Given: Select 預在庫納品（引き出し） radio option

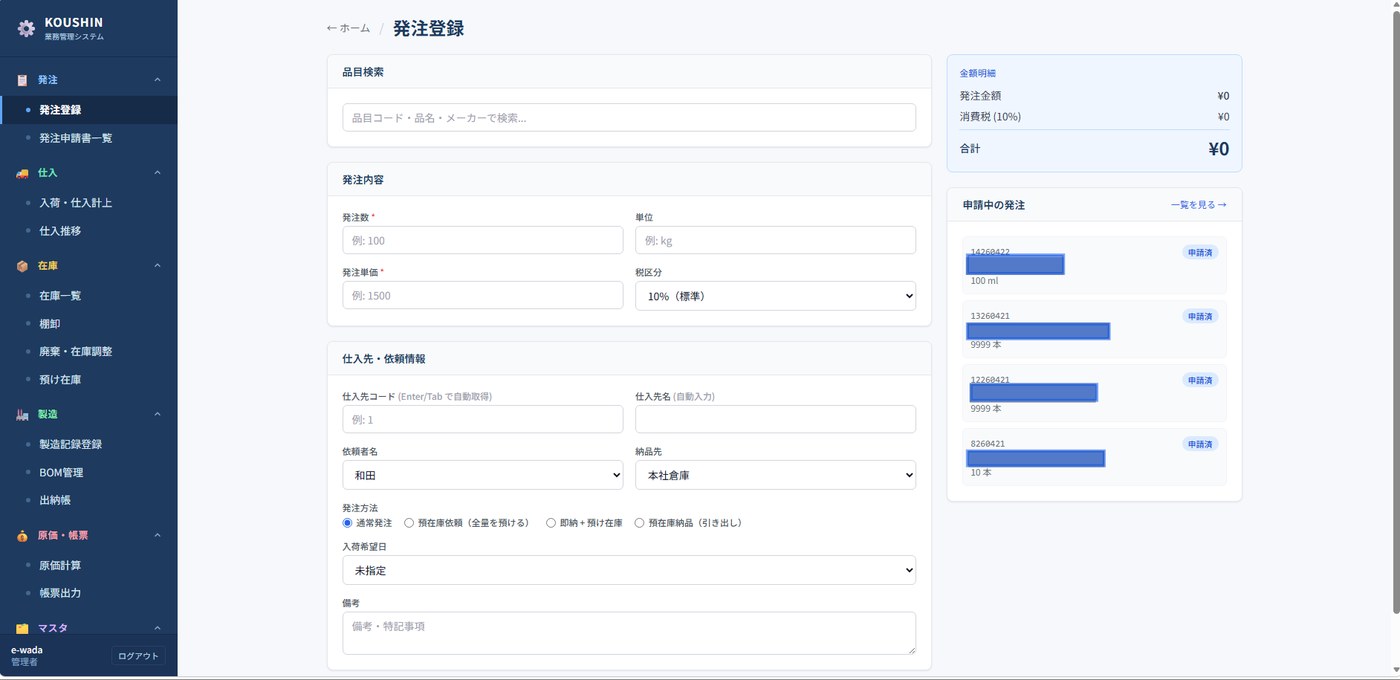Looking at the screenshot, I should point(640,523).
